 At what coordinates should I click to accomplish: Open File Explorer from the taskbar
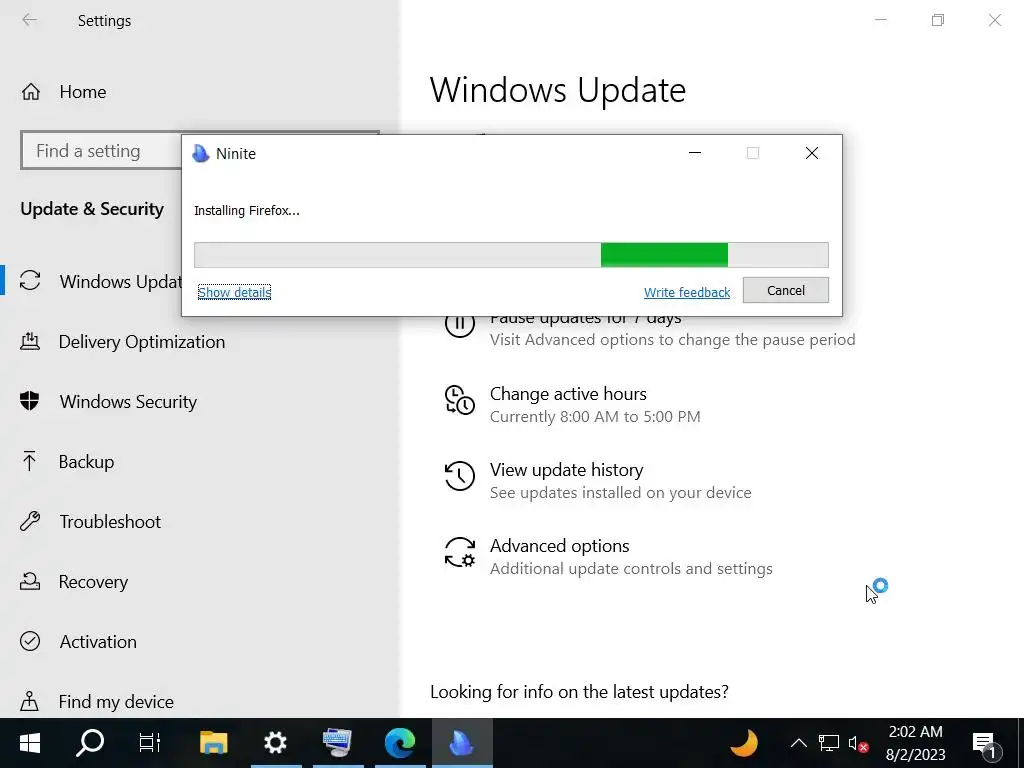click(214, 743)
